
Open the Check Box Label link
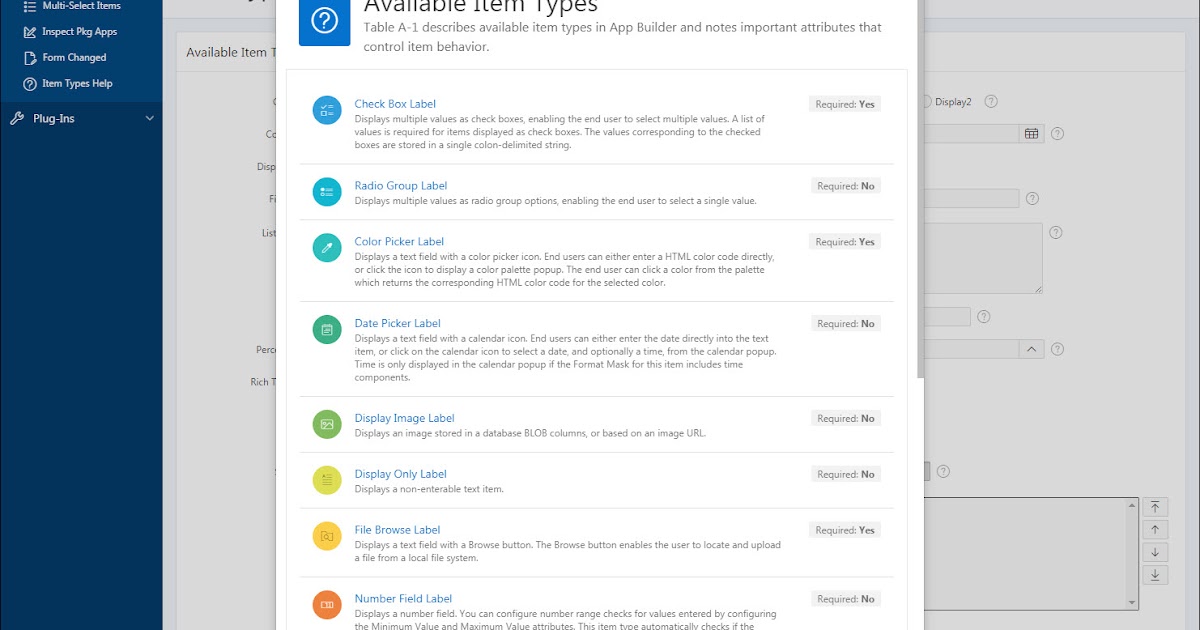click(x=395, y=104)
